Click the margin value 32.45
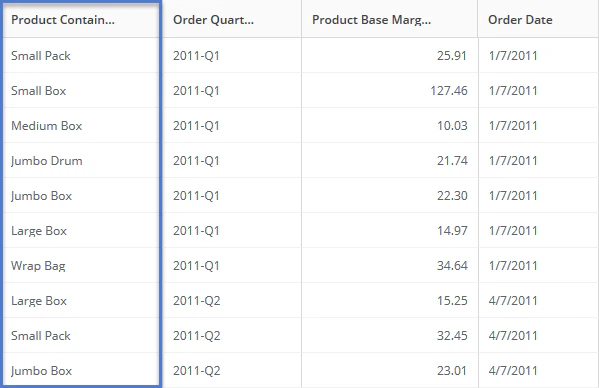599x388 pixels. pos(452,336)
